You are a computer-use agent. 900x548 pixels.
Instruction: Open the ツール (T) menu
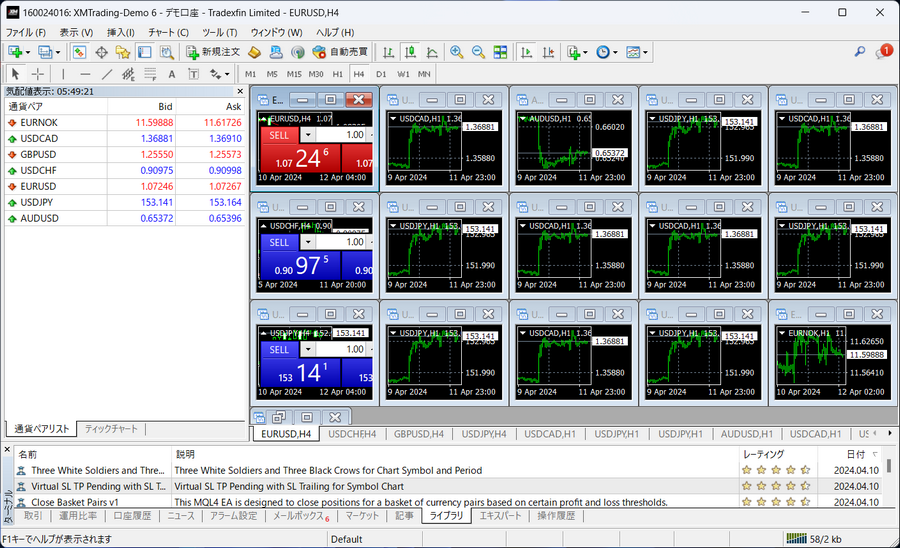219,32
